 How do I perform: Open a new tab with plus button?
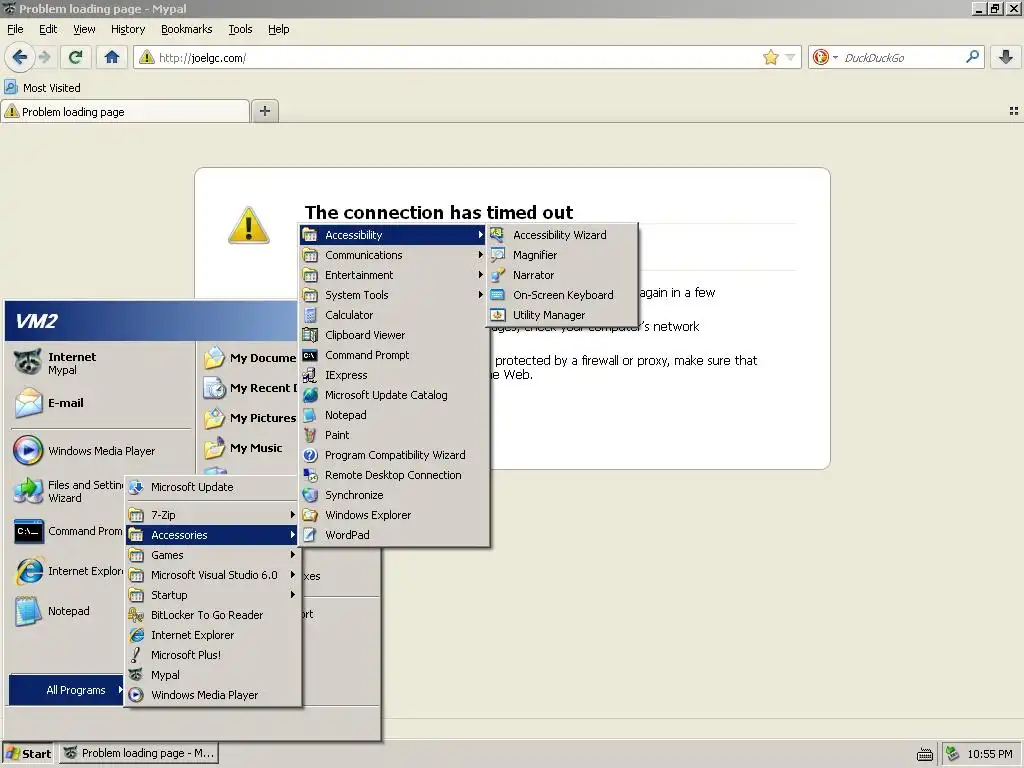[264, 111]
